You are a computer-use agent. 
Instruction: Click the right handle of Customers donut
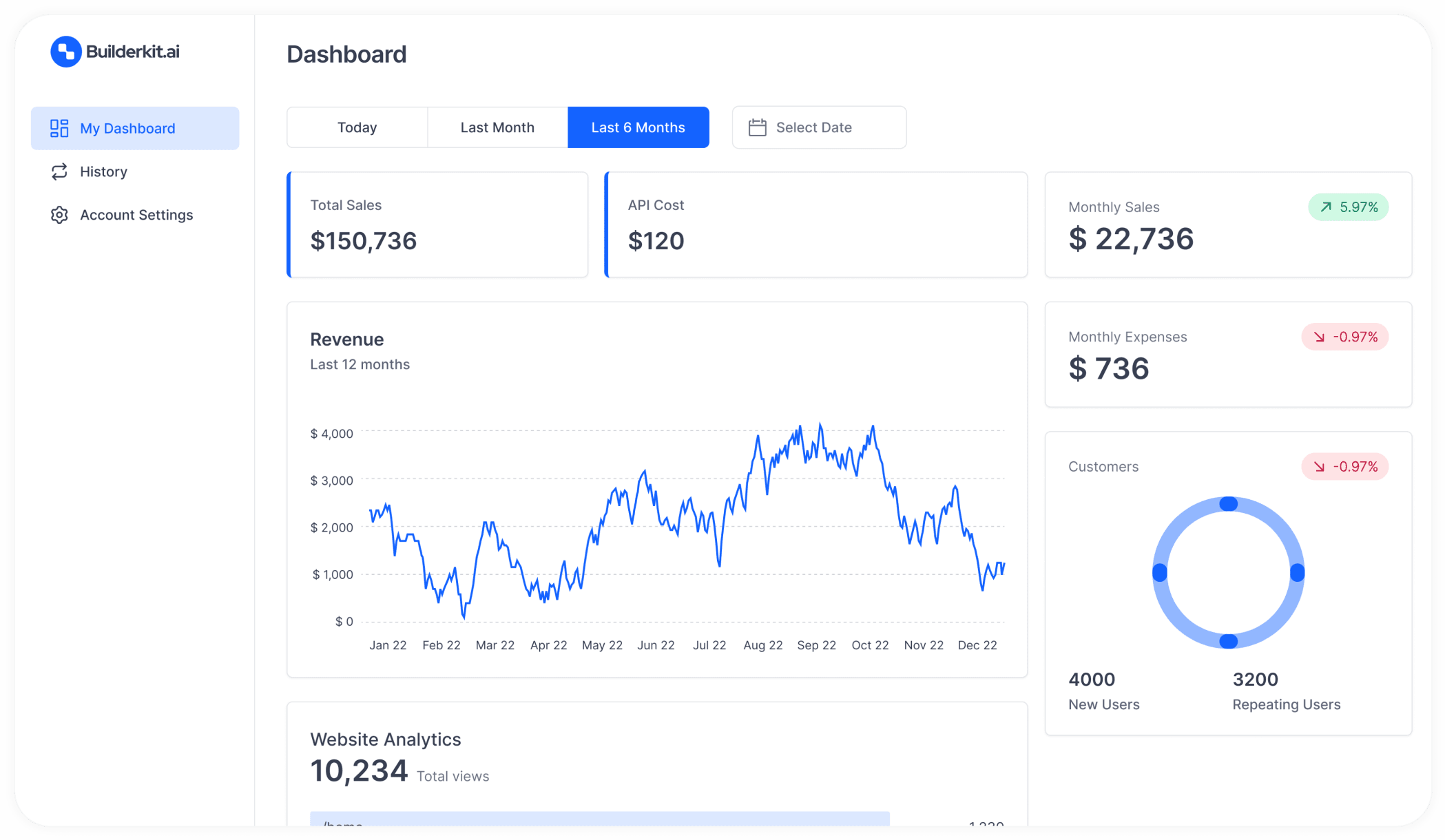tap(1298, 573)
